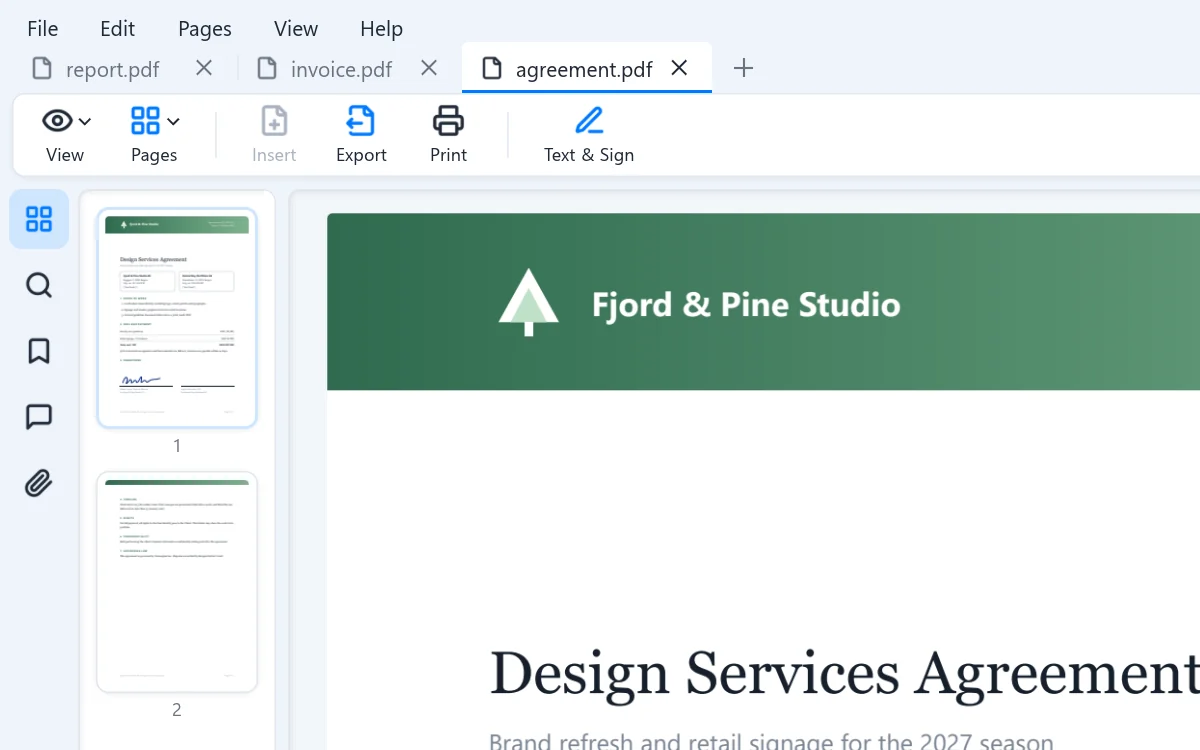
Task: Click the Pages grid toolbar icon
Action: (145, 121)
